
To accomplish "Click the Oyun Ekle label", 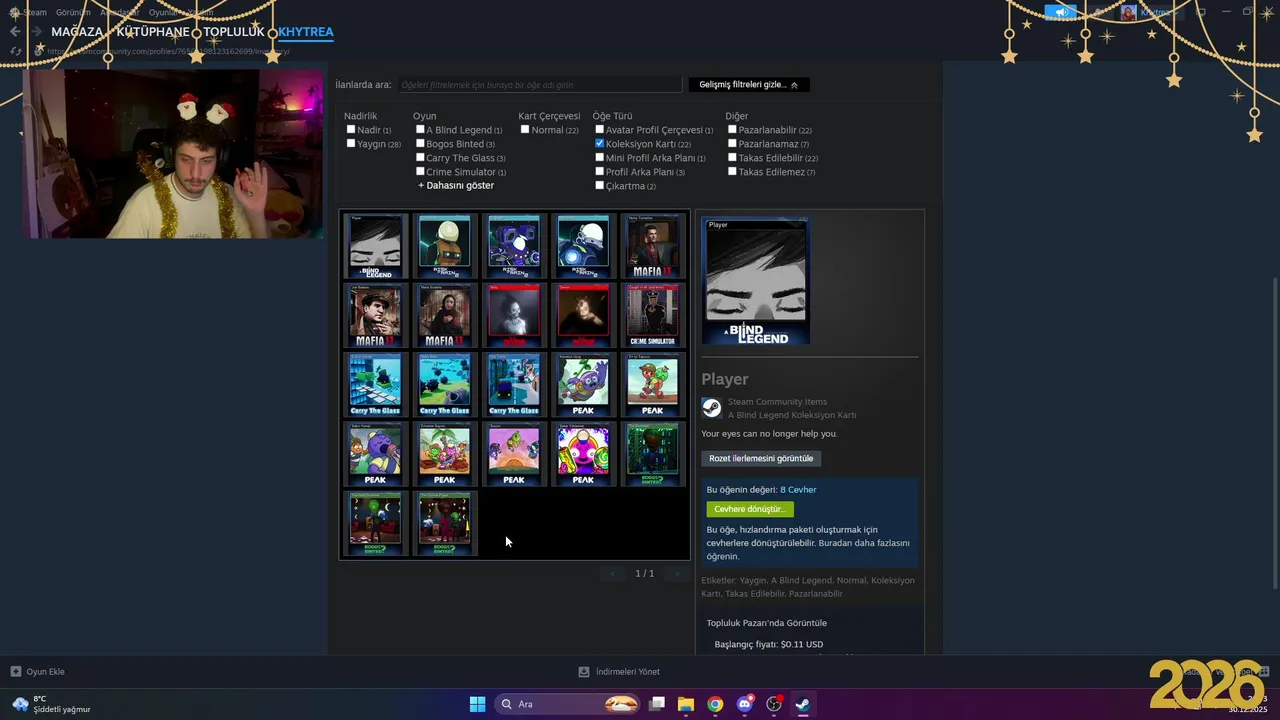I will pyautogui.click(x=45, y=672).
